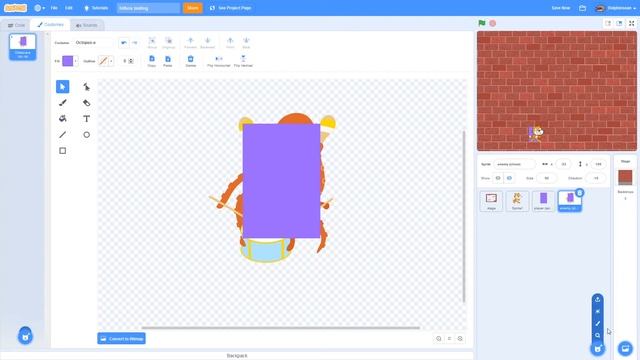The image size is (640, 360).
Task: Enter full screen stage mode
Action: (632, 23)
